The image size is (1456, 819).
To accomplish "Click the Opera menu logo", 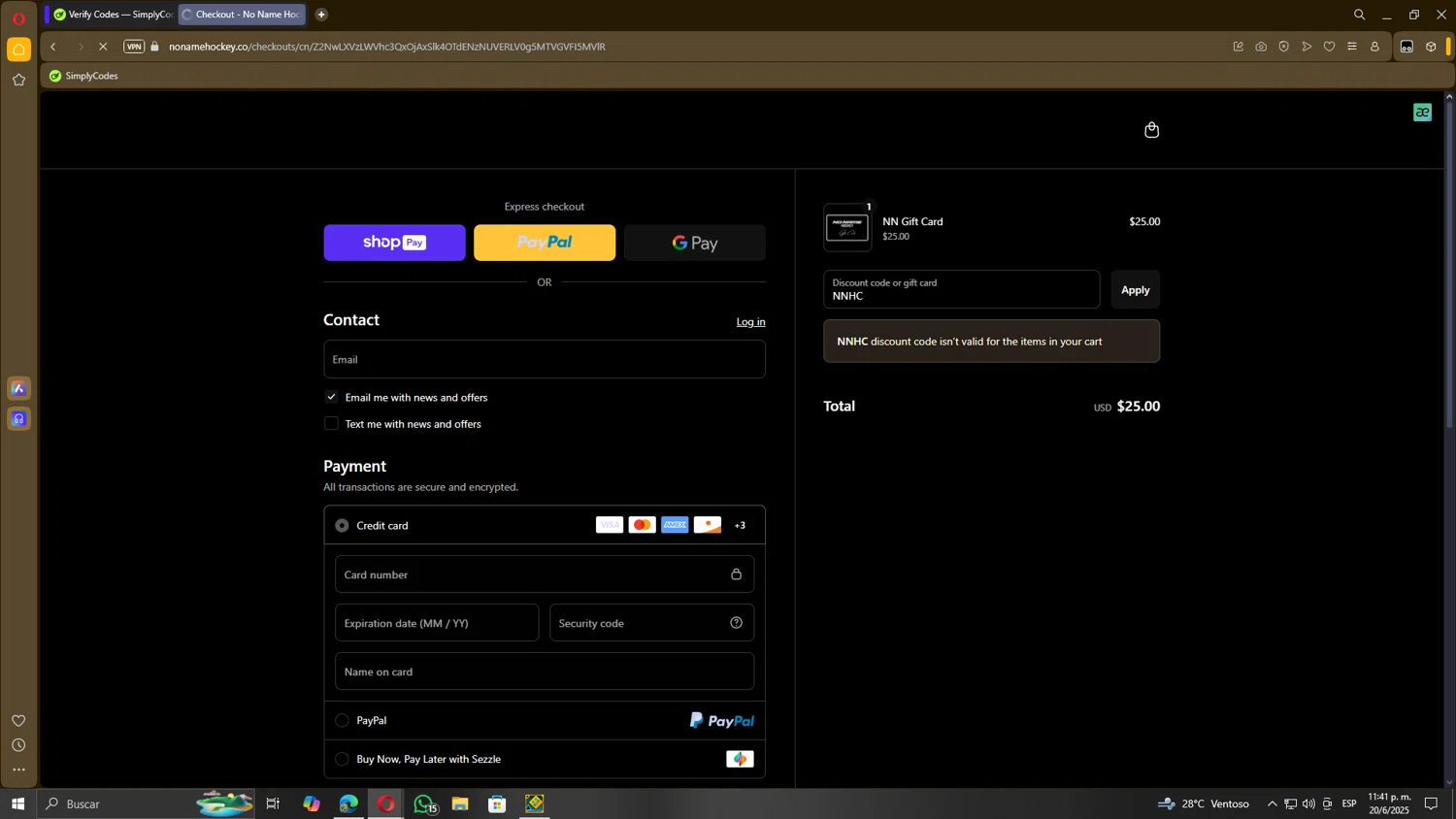I will [x=18, y=18].
